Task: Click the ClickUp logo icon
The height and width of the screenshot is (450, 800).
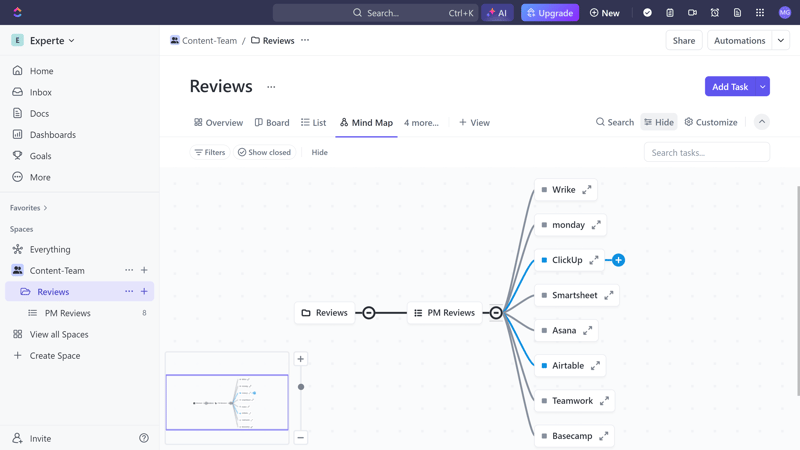Action: click(17, 12)
